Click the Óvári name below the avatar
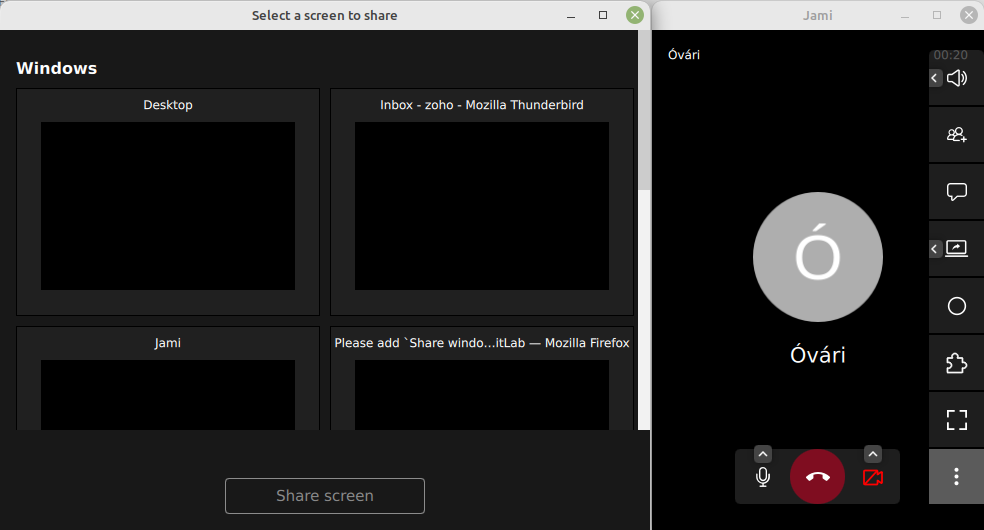 coord(818,355)
